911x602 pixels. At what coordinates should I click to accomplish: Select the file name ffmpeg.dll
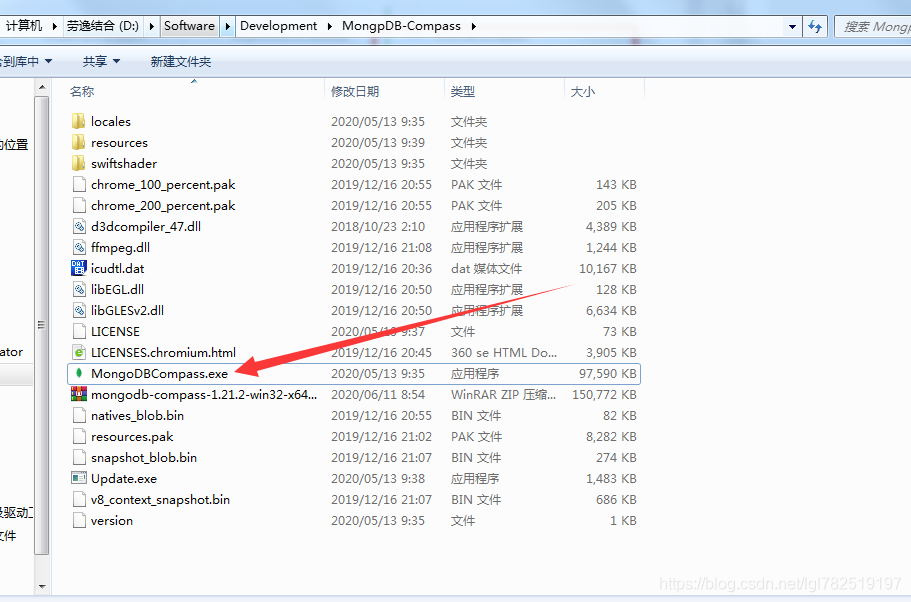(x=120, y=248)
